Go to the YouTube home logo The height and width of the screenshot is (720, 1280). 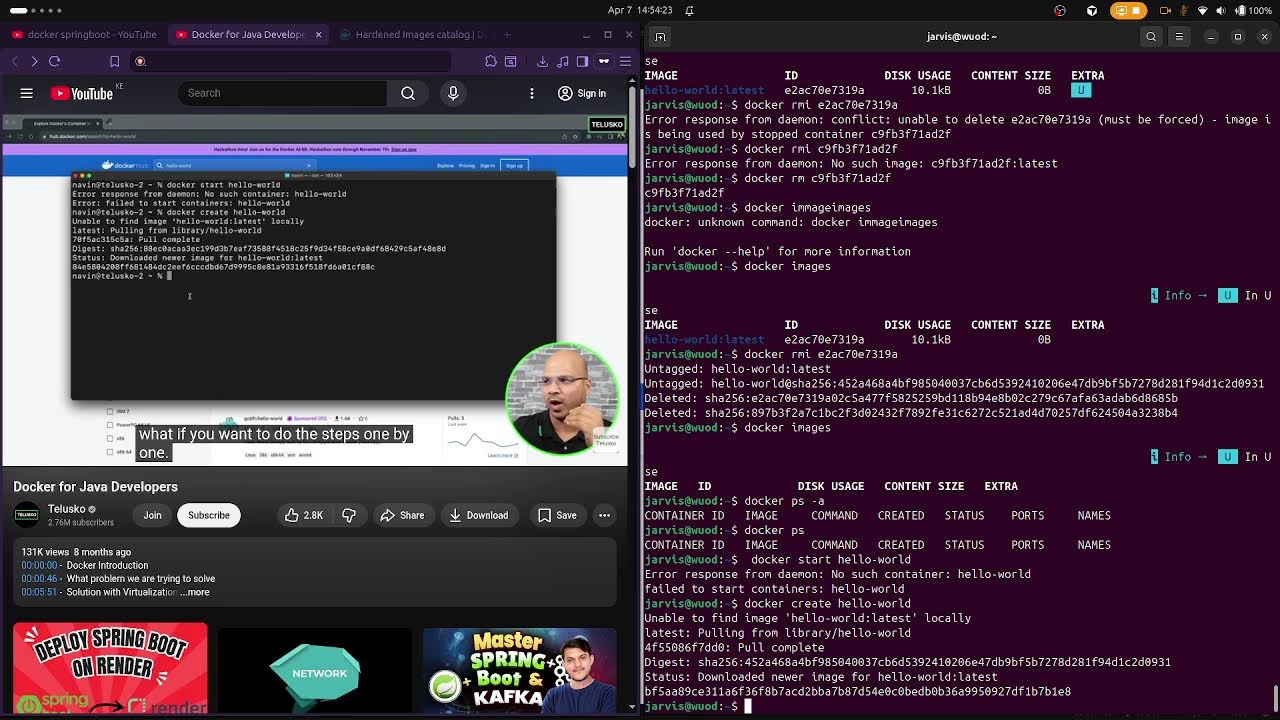83,93
